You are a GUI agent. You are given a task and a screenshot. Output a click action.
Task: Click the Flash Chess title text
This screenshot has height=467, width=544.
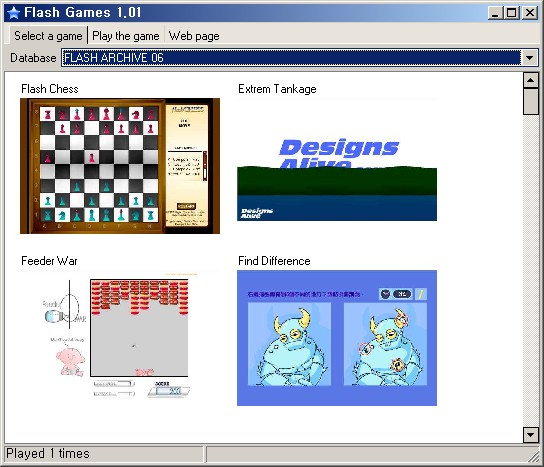(x=50, y=89)
